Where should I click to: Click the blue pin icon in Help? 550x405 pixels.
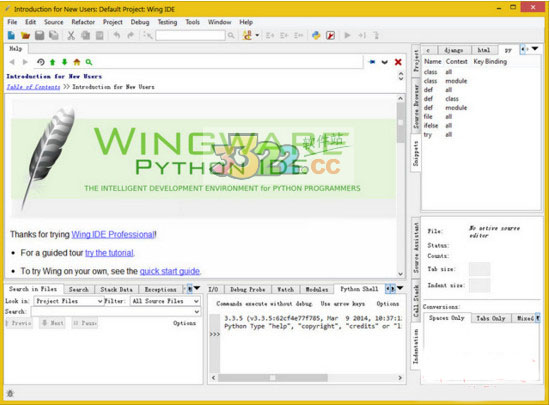point(372,62)
